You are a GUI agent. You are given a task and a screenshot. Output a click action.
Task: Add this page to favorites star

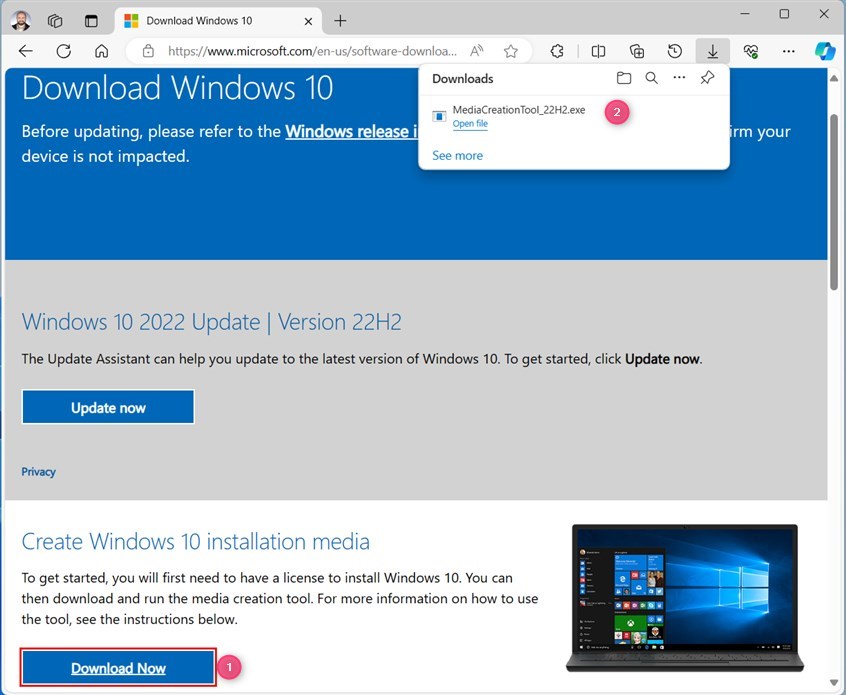point(510,51)
